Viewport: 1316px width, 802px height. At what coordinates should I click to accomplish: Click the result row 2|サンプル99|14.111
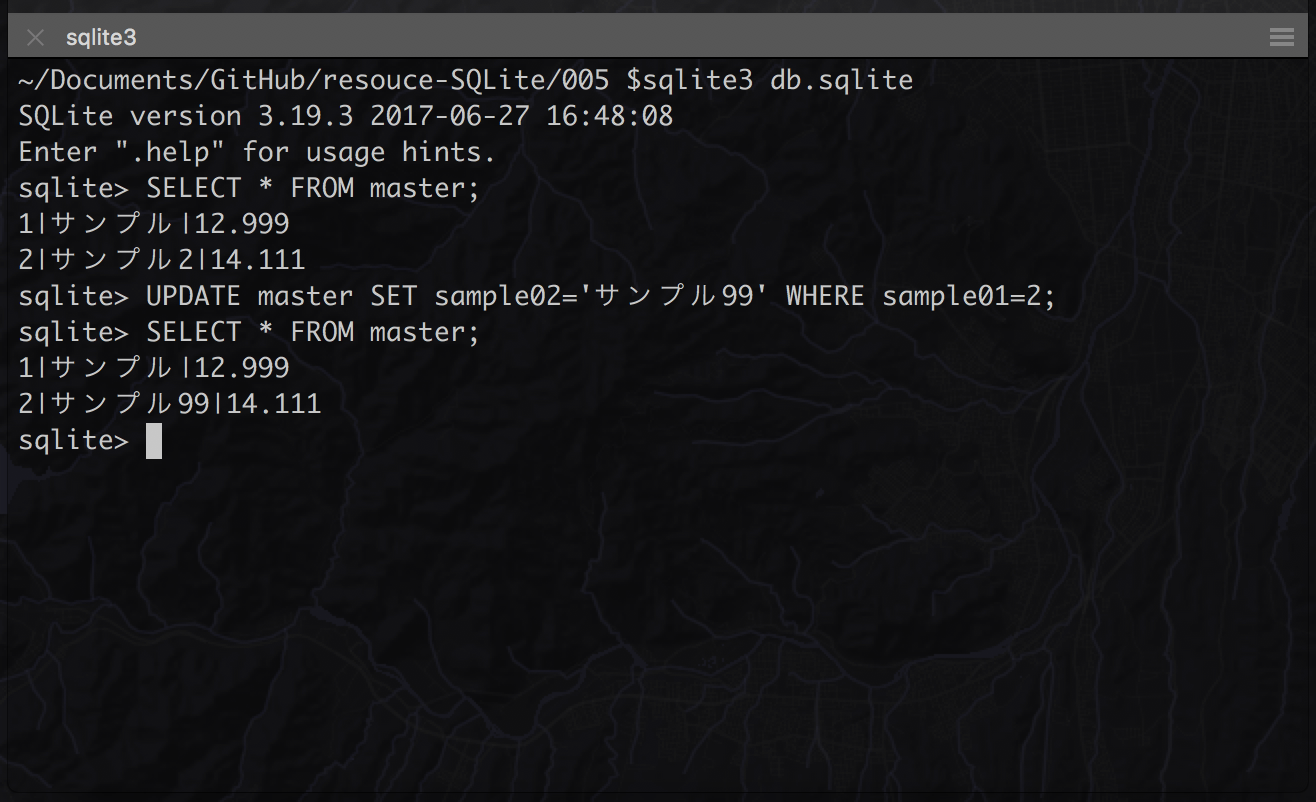170,405
